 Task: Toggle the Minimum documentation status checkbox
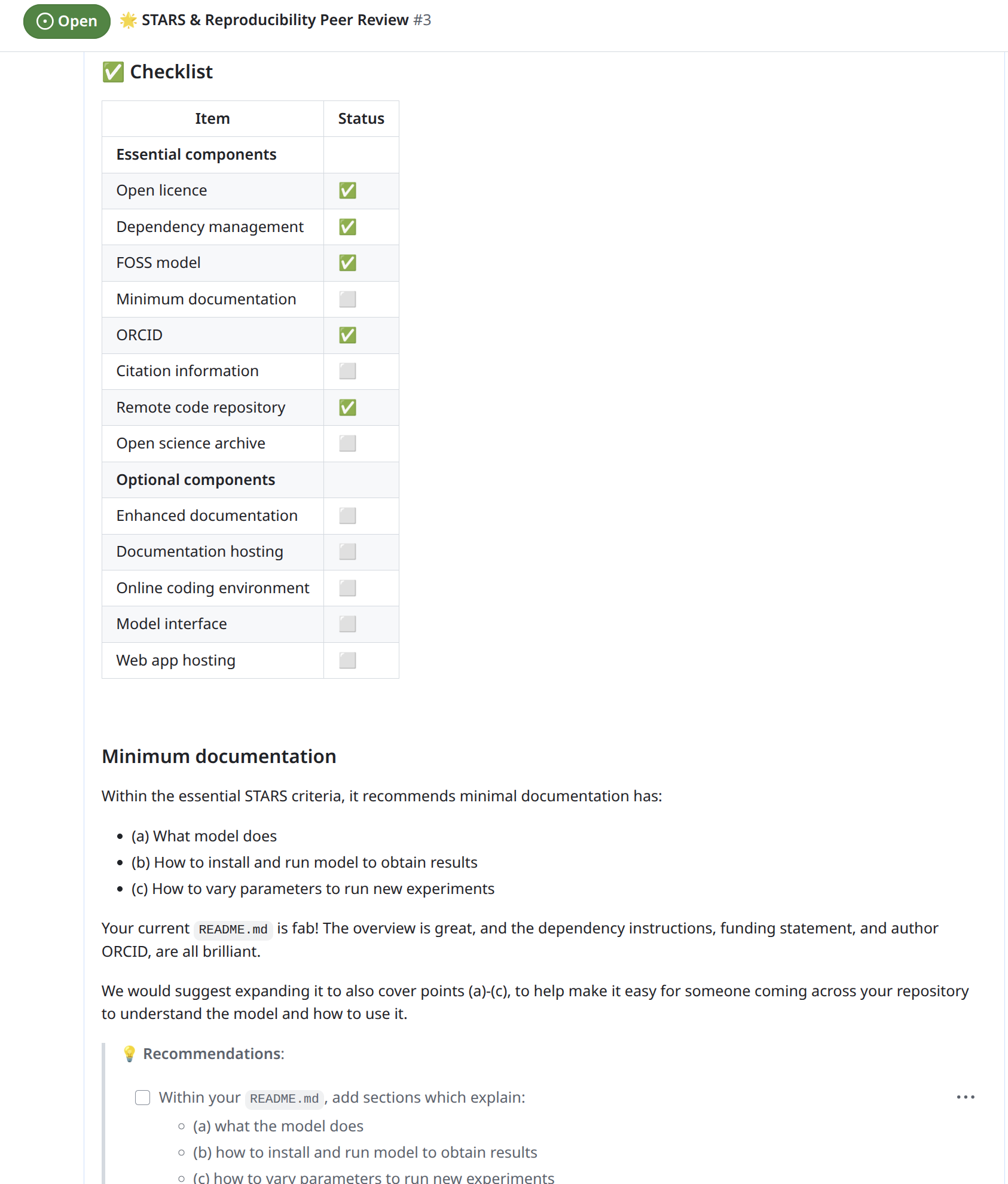347,299
